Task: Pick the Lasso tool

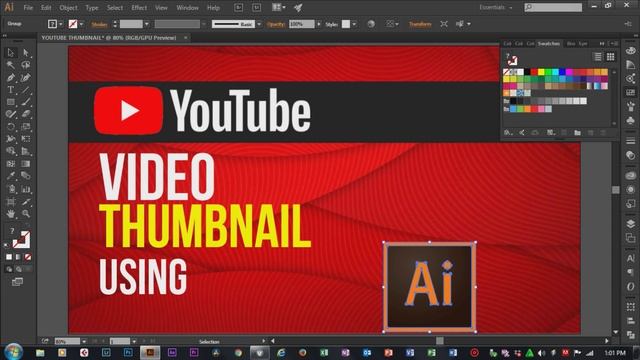Action: [x=26, y=65]
